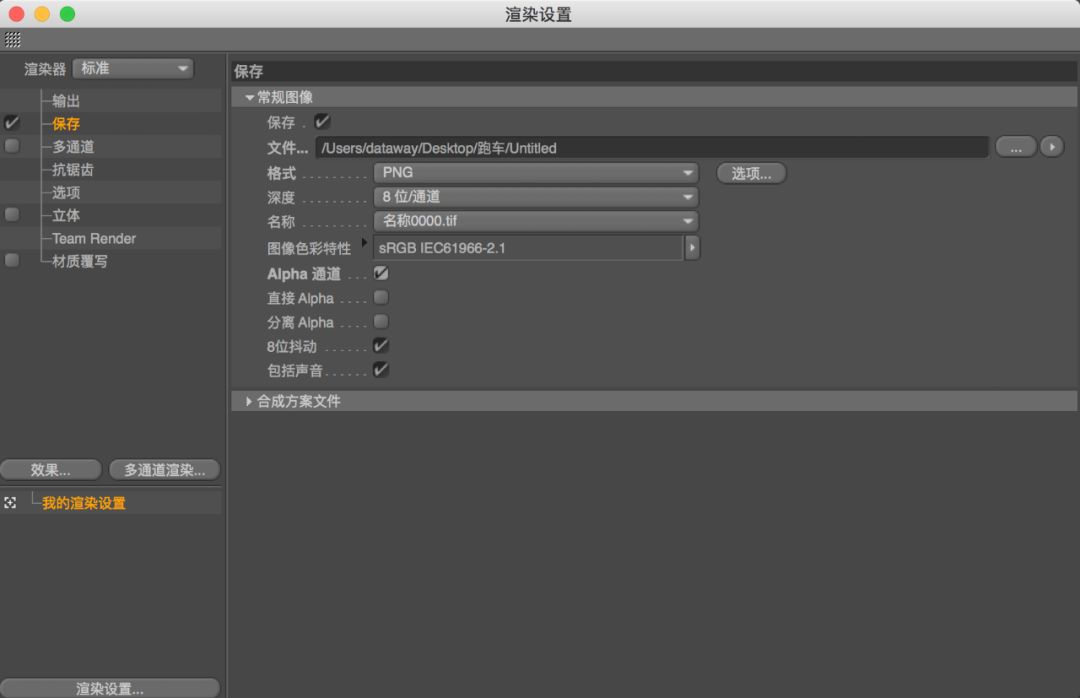Click the grip dots icon under title bar
This screenshot has width=1080, height=698.
click(12, 39)
